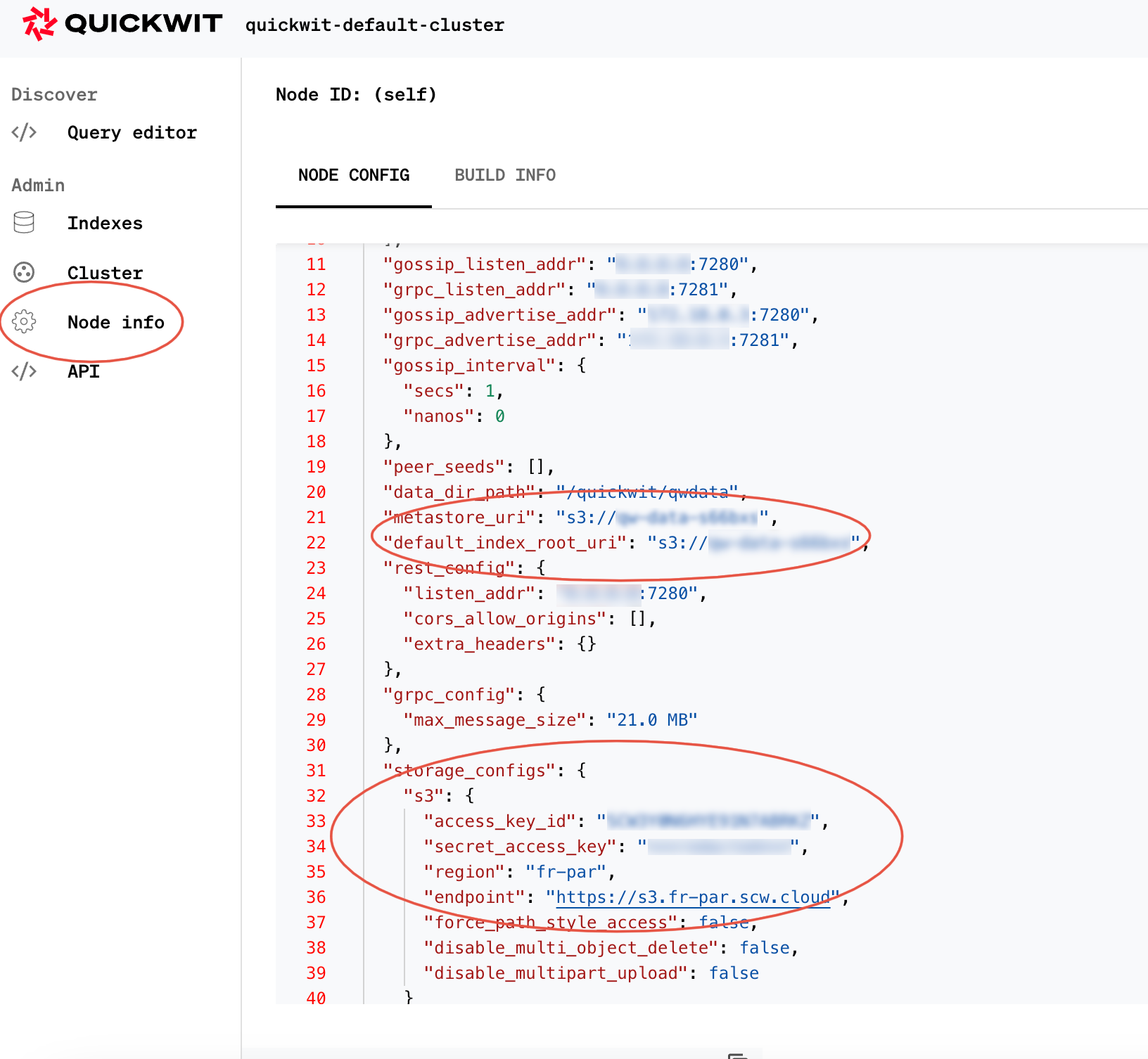
Task: Switch to the NODE CONFIG tab
Action: [x=354, y=175]
